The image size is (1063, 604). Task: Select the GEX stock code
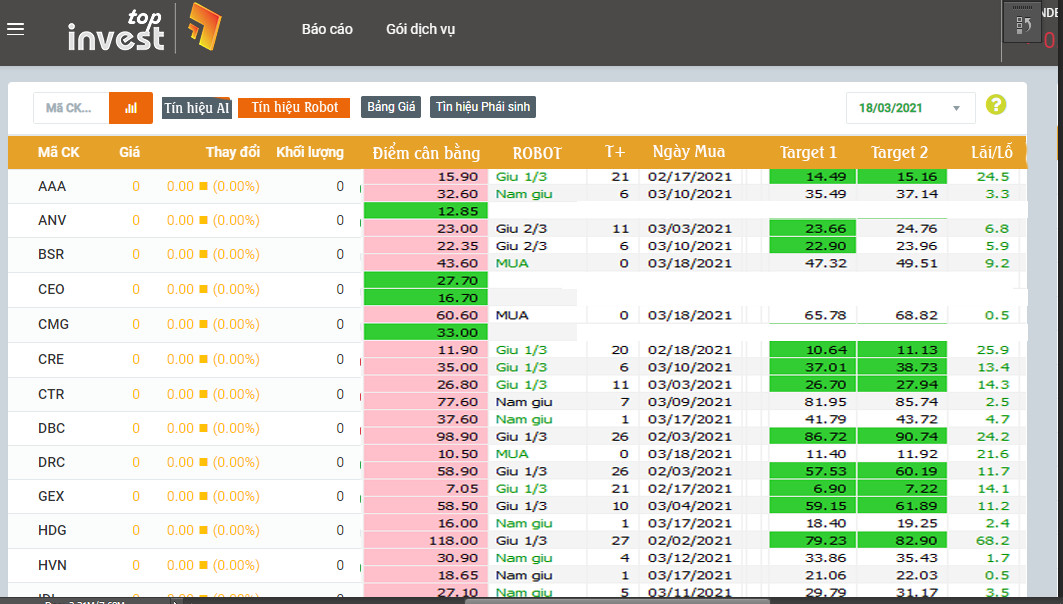coord(52,496)
